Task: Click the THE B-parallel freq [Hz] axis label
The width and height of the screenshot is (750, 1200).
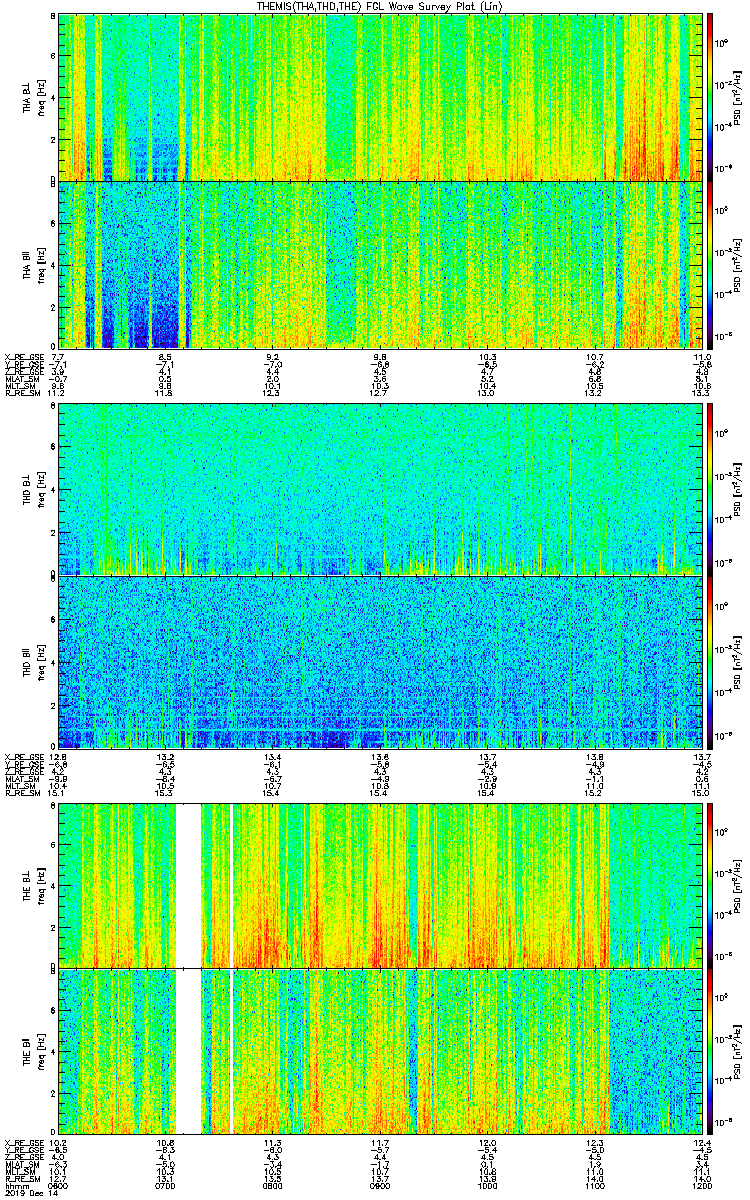Action: (40, 1052)
